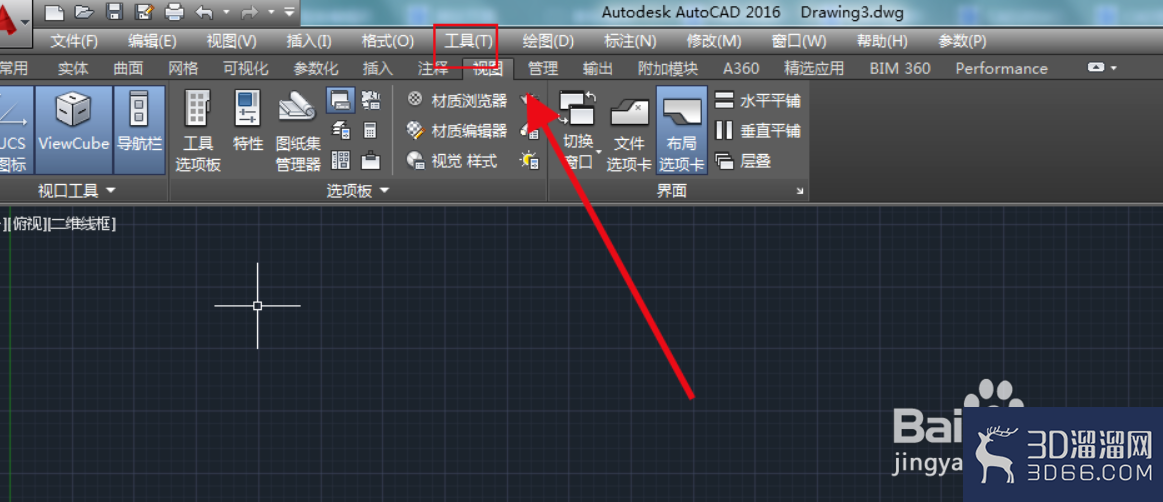Open the Redo history dropdown arrow
1163x502 pixels.
[271, 12]
